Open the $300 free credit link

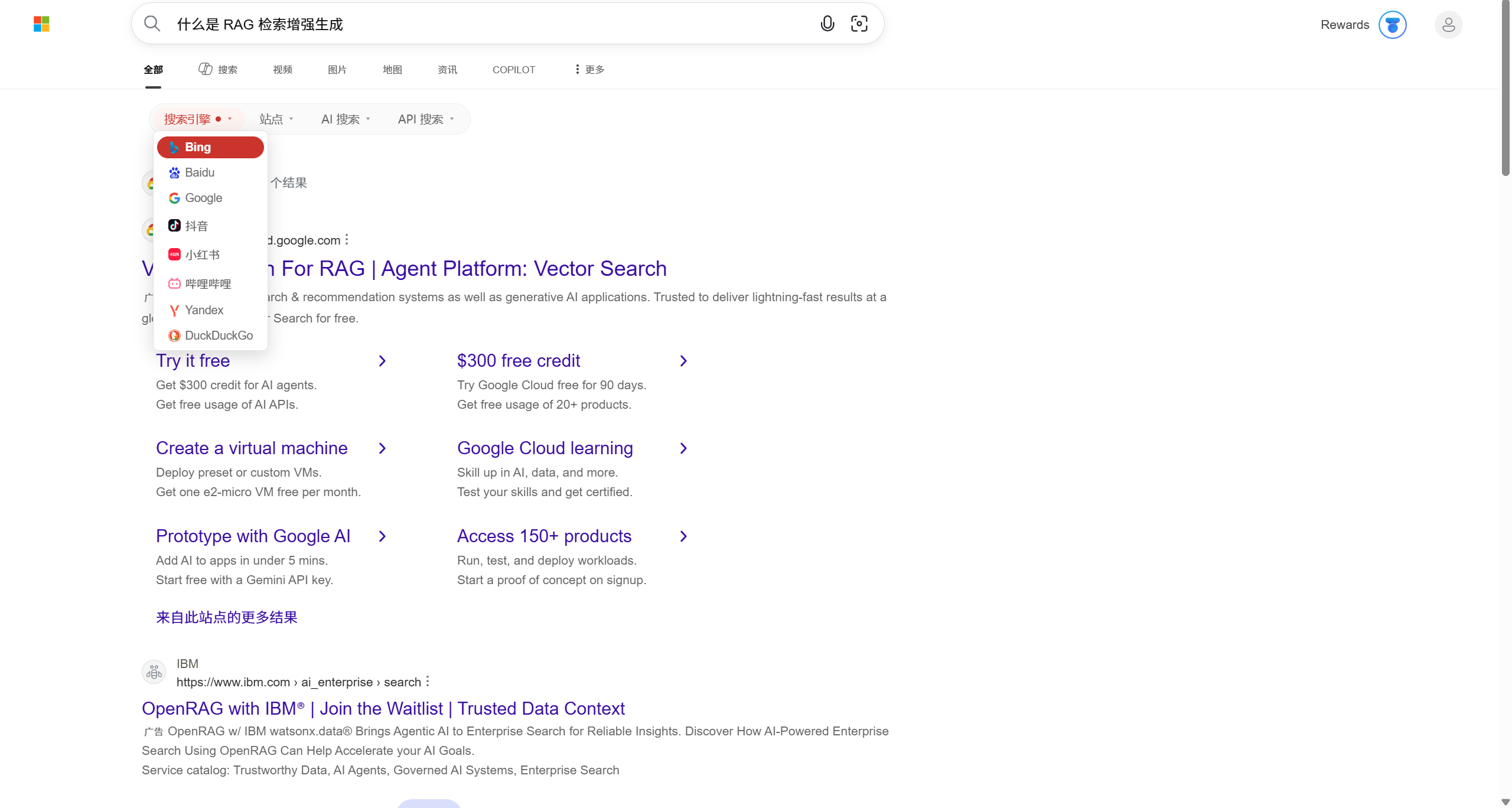pyautogui.click(x=519, y=361)
